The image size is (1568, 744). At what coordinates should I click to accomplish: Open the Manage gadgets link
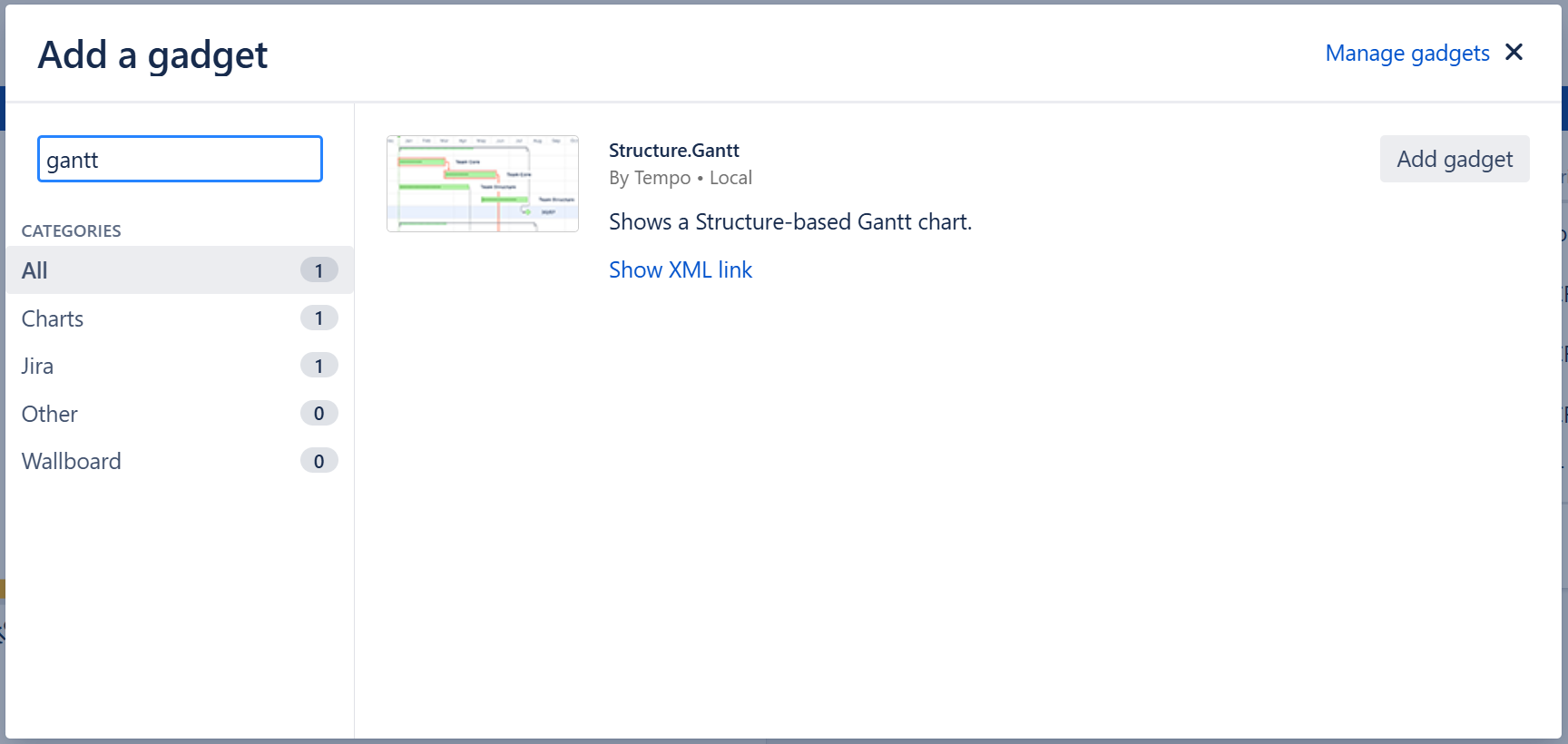click(x=1407, y=54)
